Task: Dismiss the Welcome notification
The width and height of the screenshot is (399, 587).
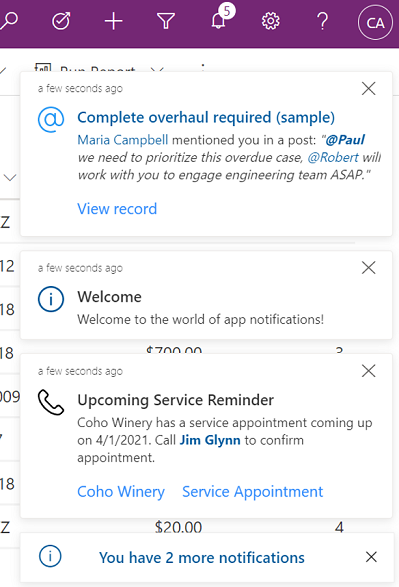Action: coord(369,268)
